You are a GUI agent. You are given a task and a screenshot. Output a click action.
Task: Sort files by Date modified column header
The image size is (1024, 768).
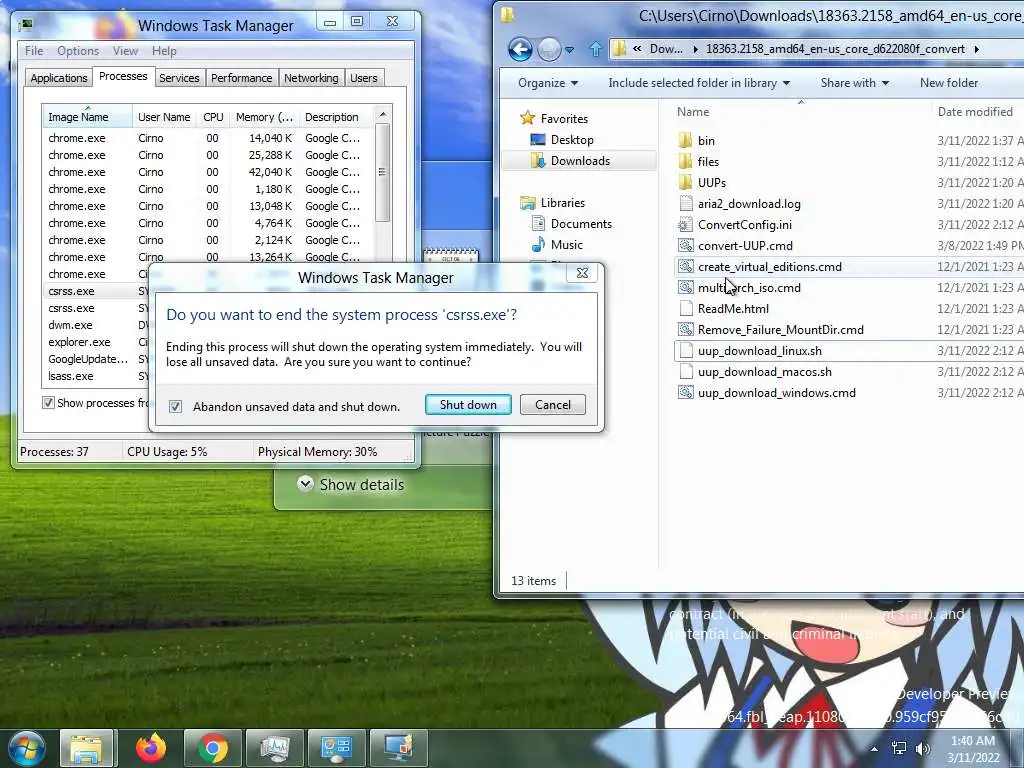pyautogui.click(x=975, y=112)
